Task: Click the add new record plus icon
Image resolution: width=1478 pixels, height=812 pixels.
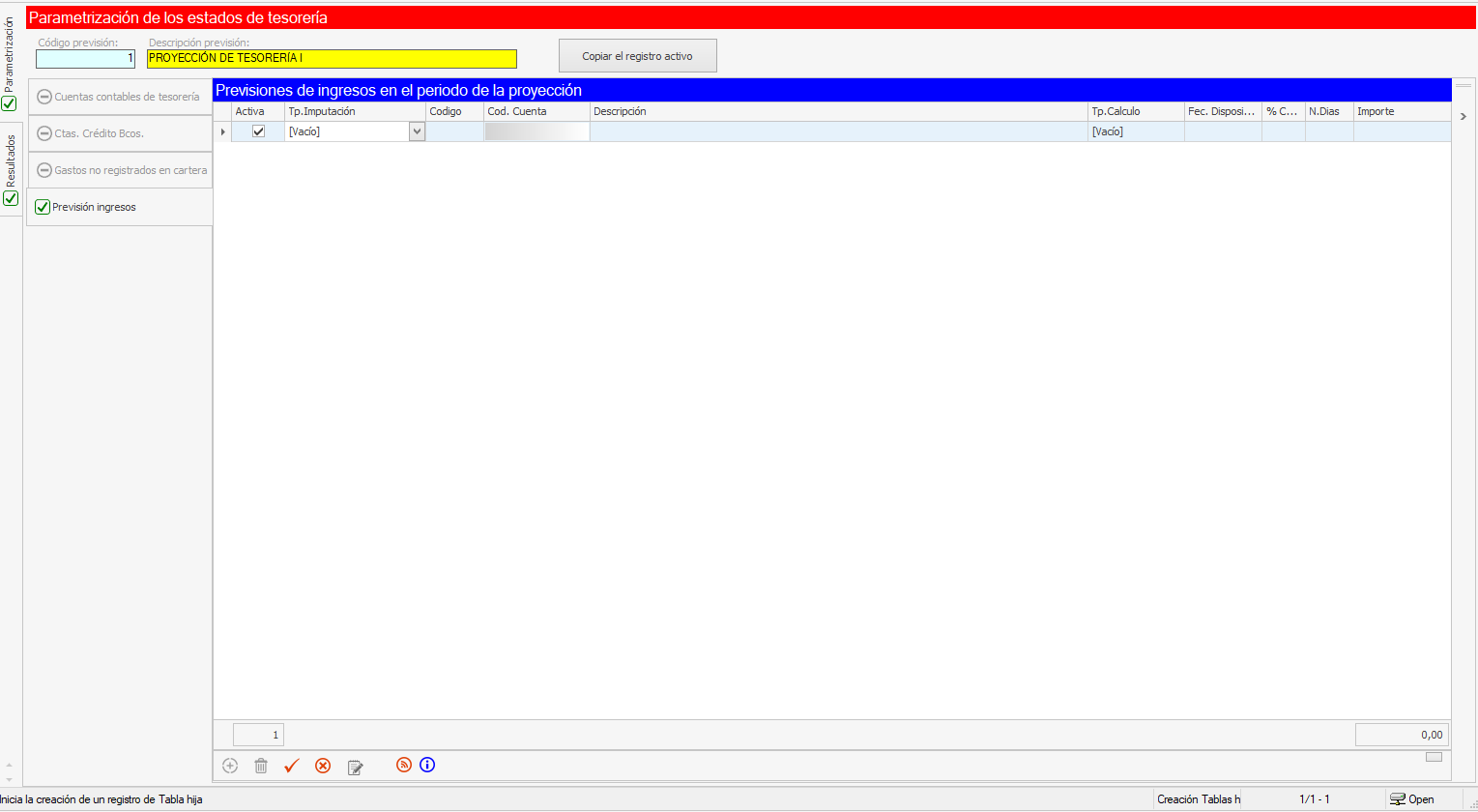Action: (x=230, y=766)
